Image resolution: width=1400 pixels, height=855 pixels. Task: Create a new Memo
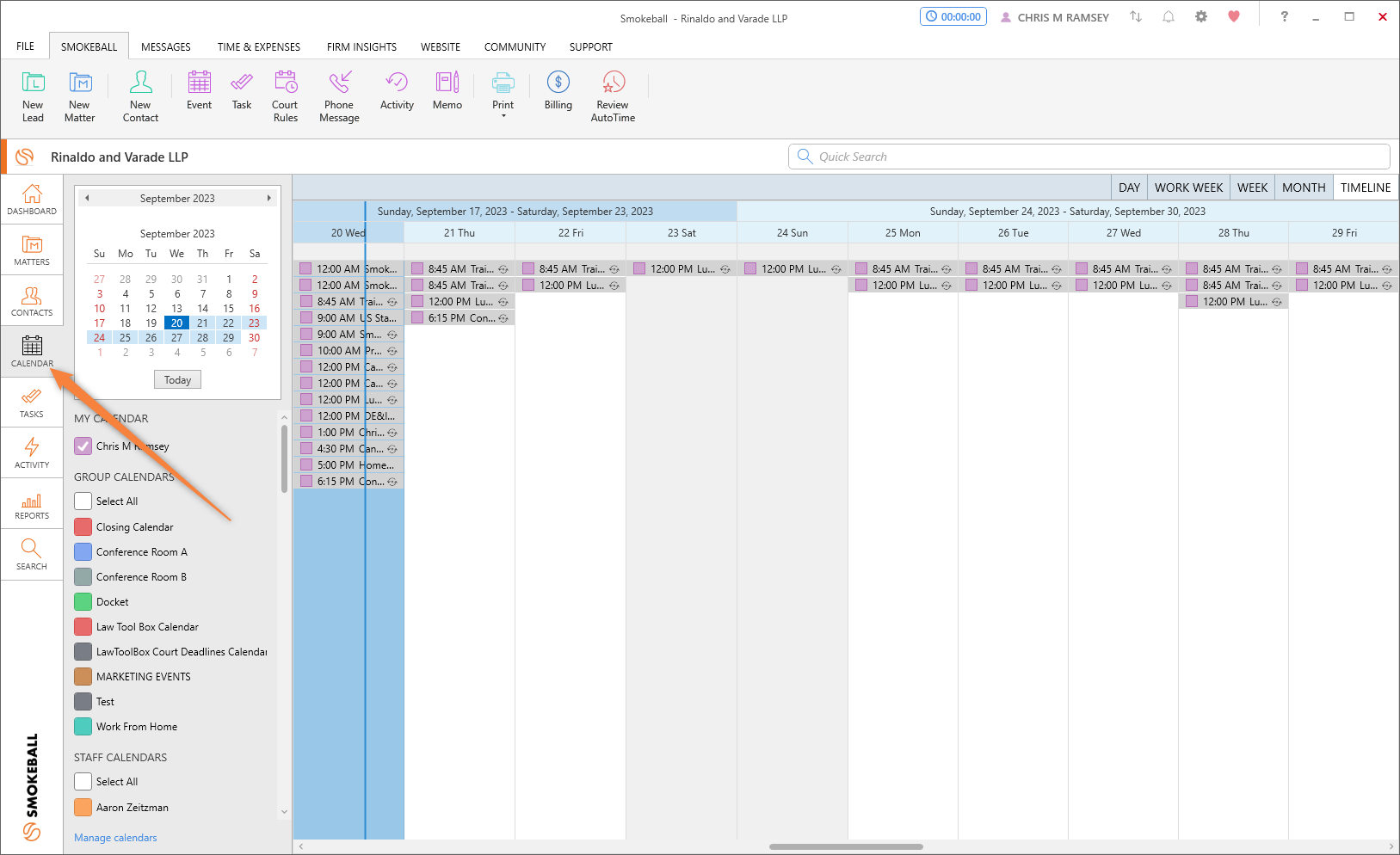tap(447, 91)
